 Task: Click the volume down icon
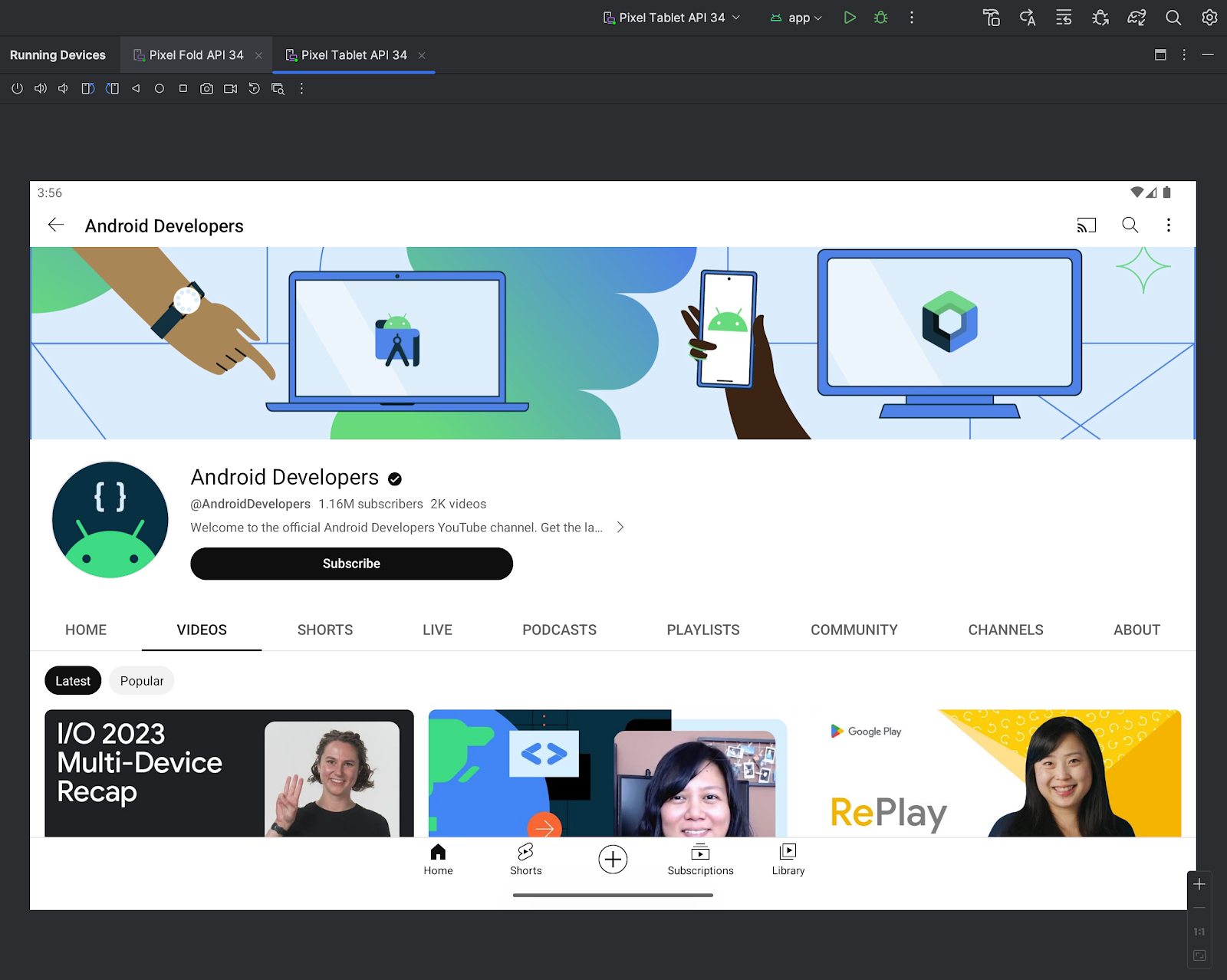click(63, 89)
